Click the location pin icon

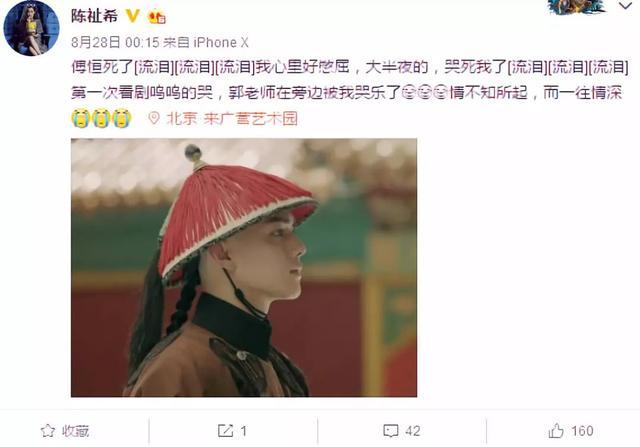tap(154, 119)
